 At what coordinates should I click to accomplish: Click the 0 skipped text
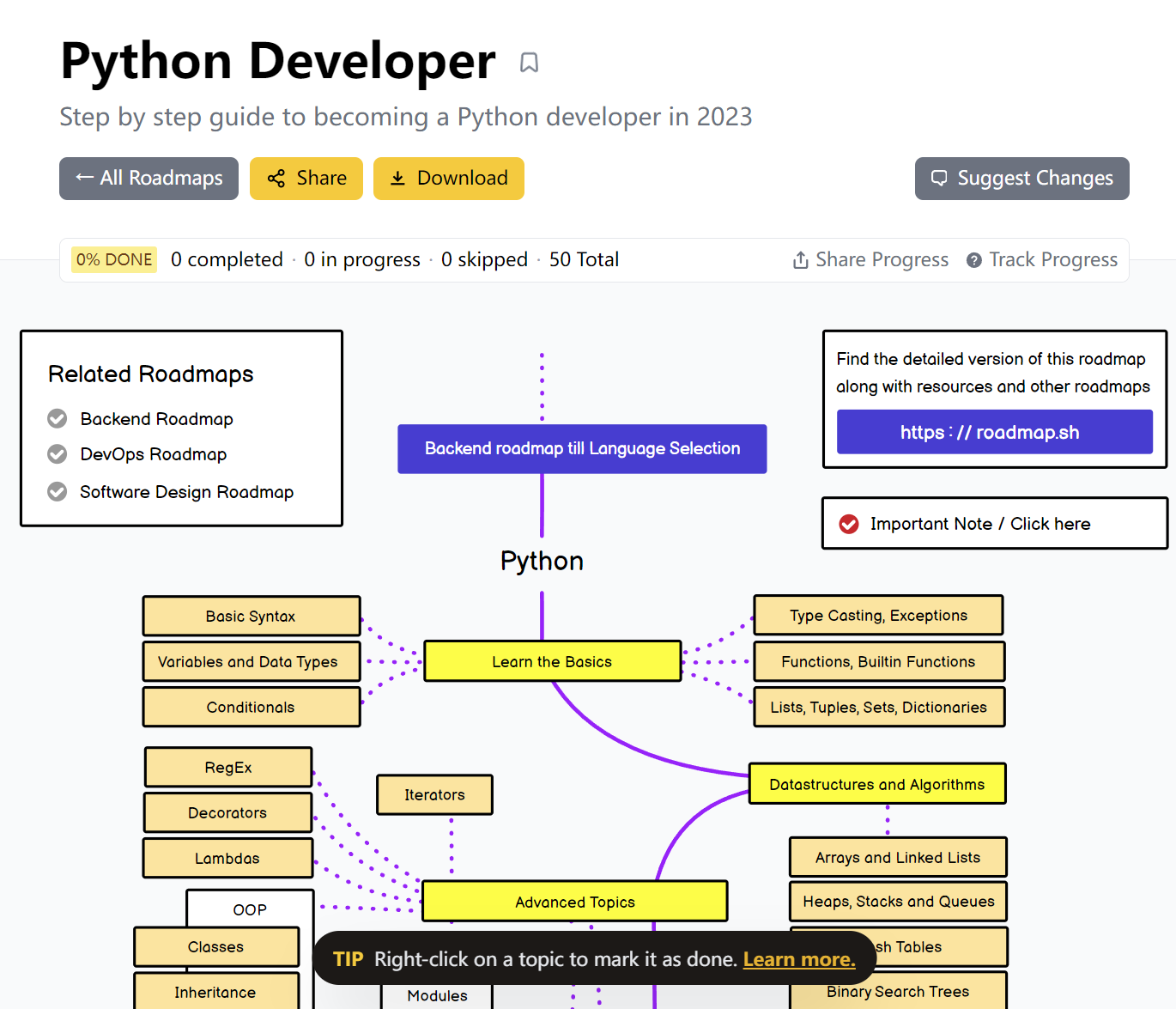pyautogui.click(x=484, y=260)
